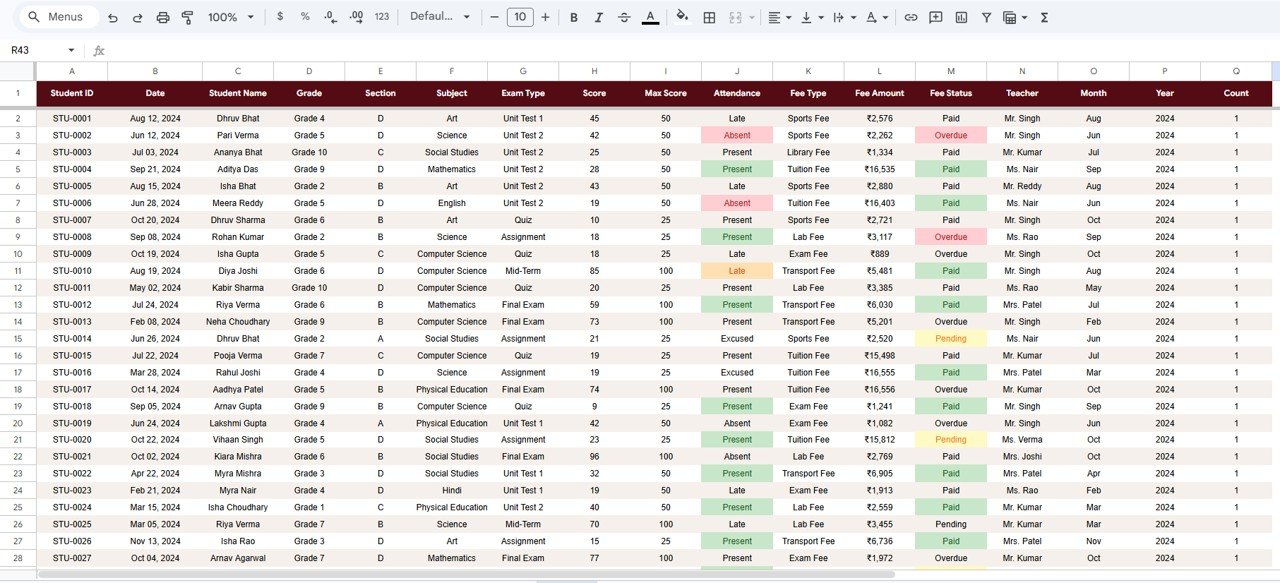Select cell Neha Choudhary
Screen dimensions: 1280x583
tap(238, 322)
